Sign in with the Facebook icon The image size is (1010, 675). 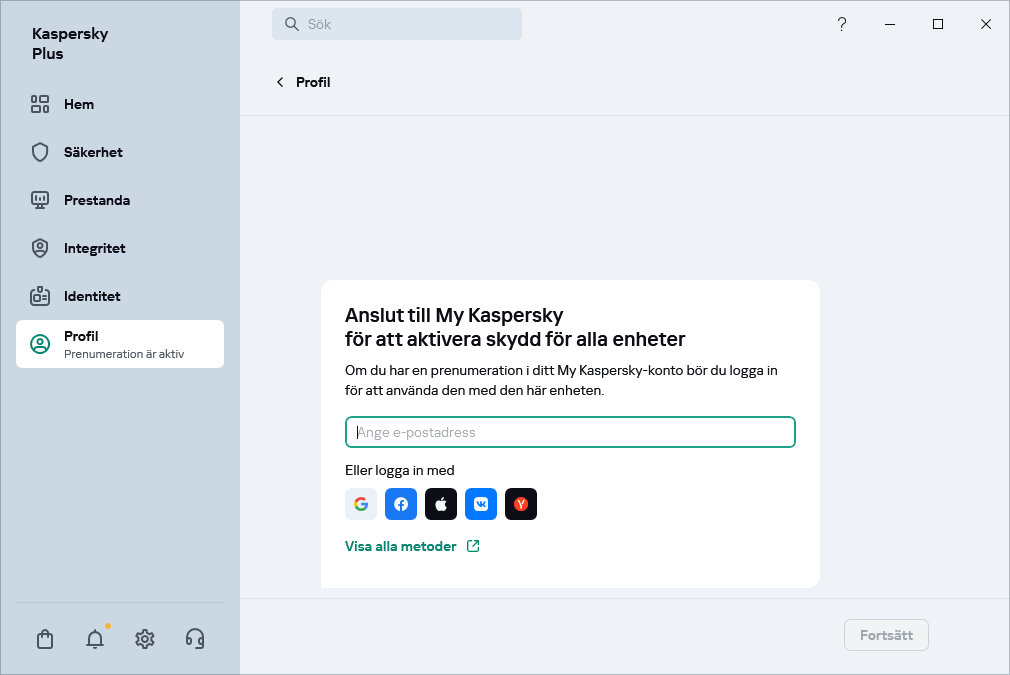401,504
